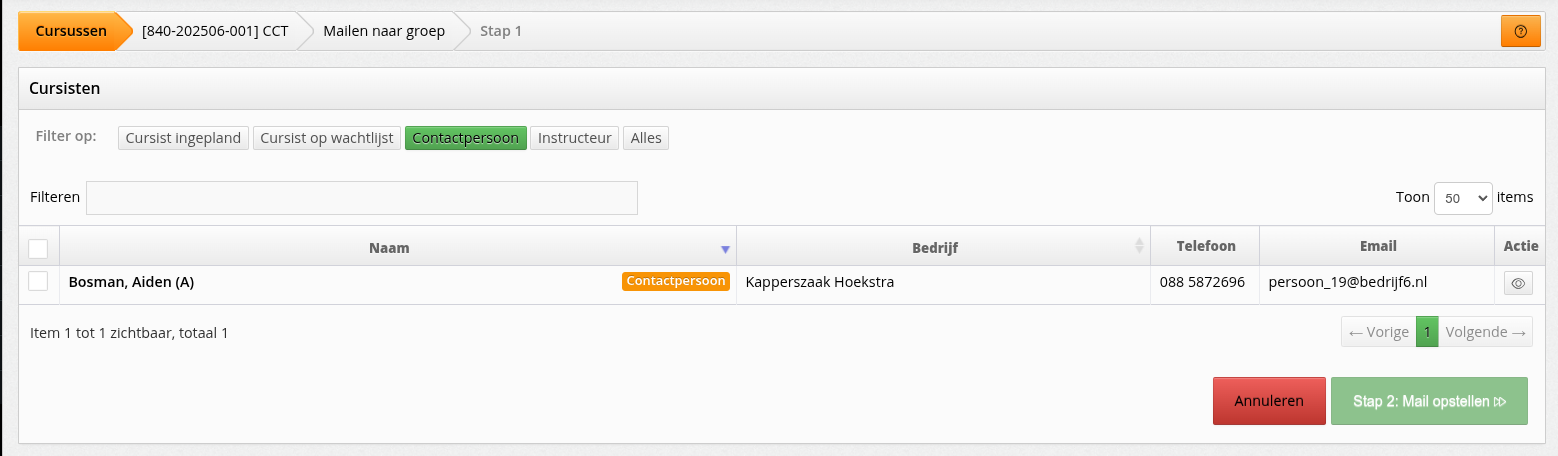Screen dimensions: 1558x456
Task: Open the [840-202506-001] CCT breadcrumb
Action: (x=215, y=31)
